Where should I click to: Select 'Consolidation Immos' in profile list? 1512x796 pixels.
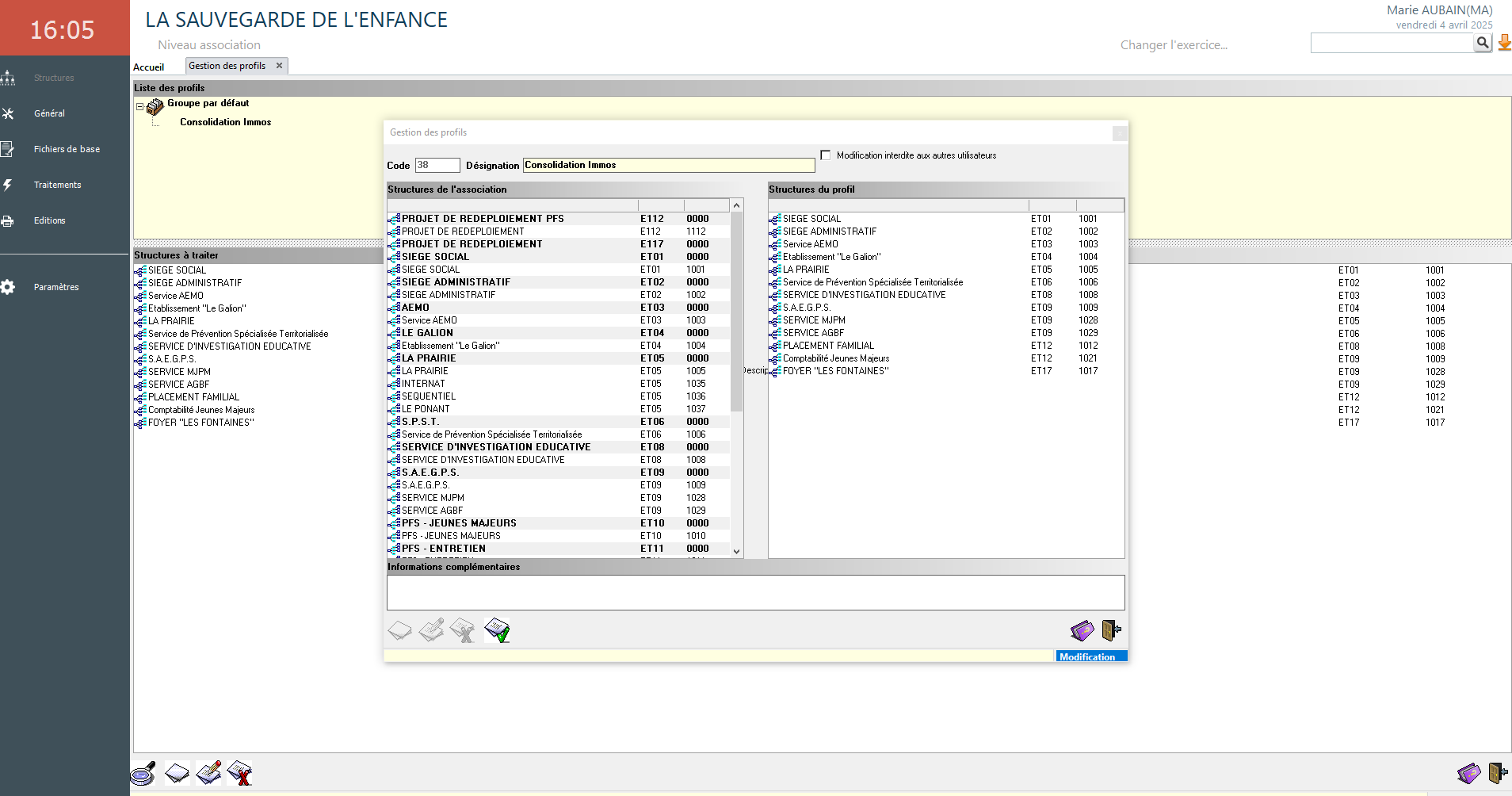click(x=225, y=122)
